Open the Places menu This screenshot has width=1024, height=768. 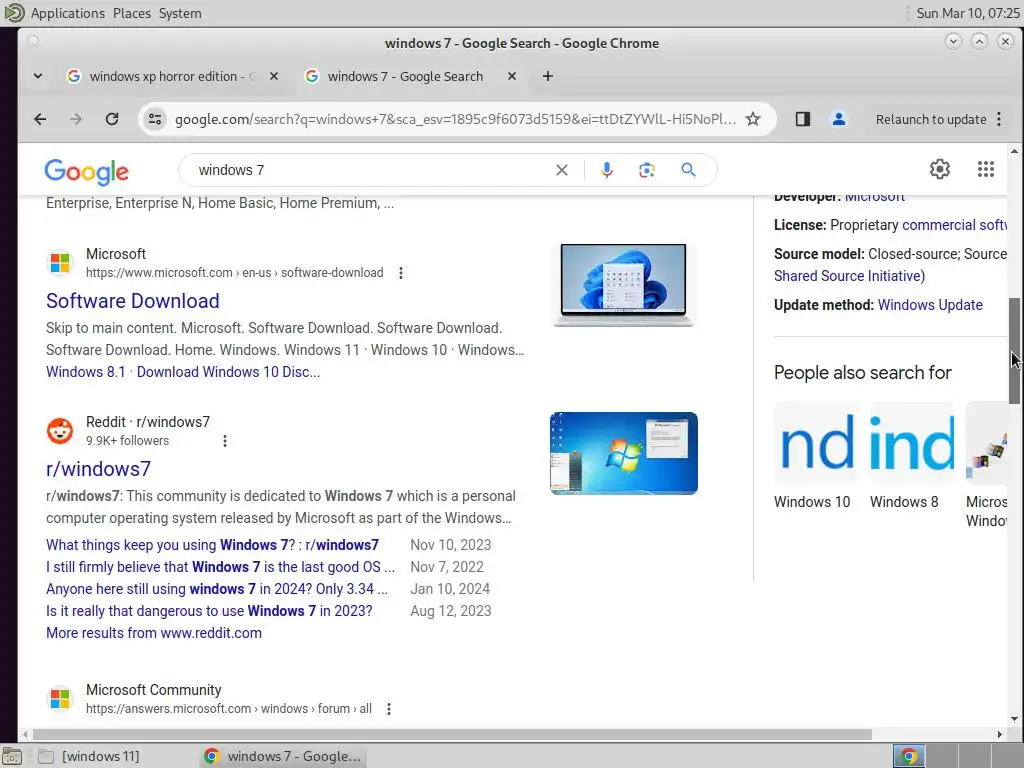point(132,13)
